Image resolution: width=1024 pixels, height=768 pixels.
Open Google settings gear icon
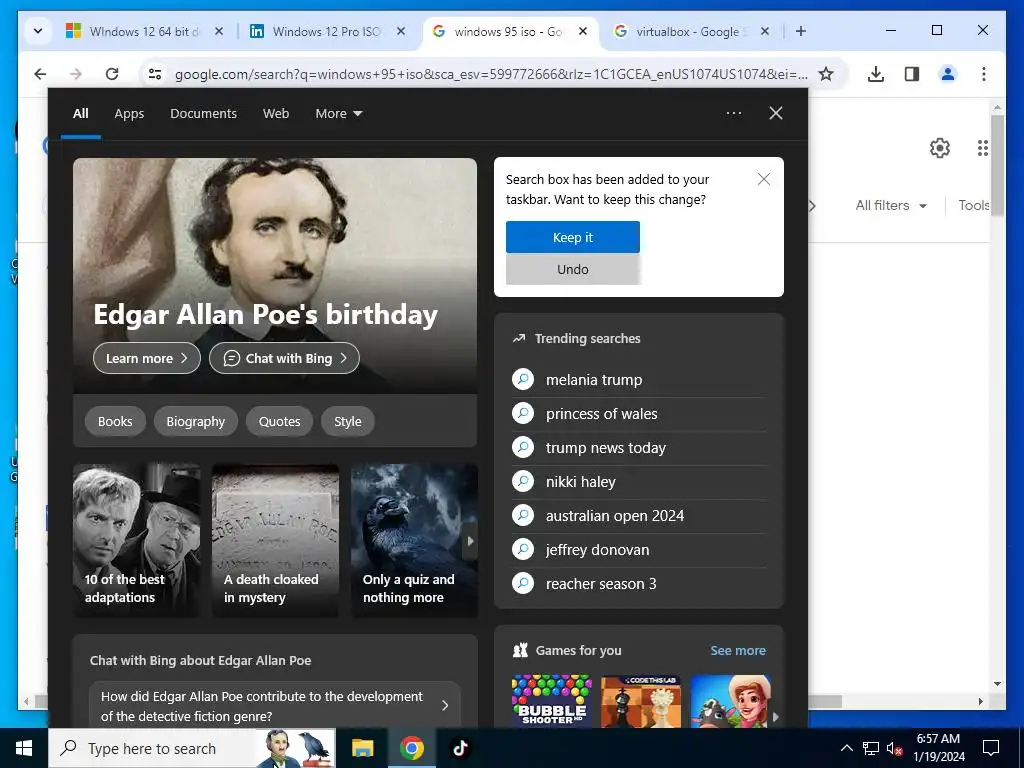[x=940, y=148]
